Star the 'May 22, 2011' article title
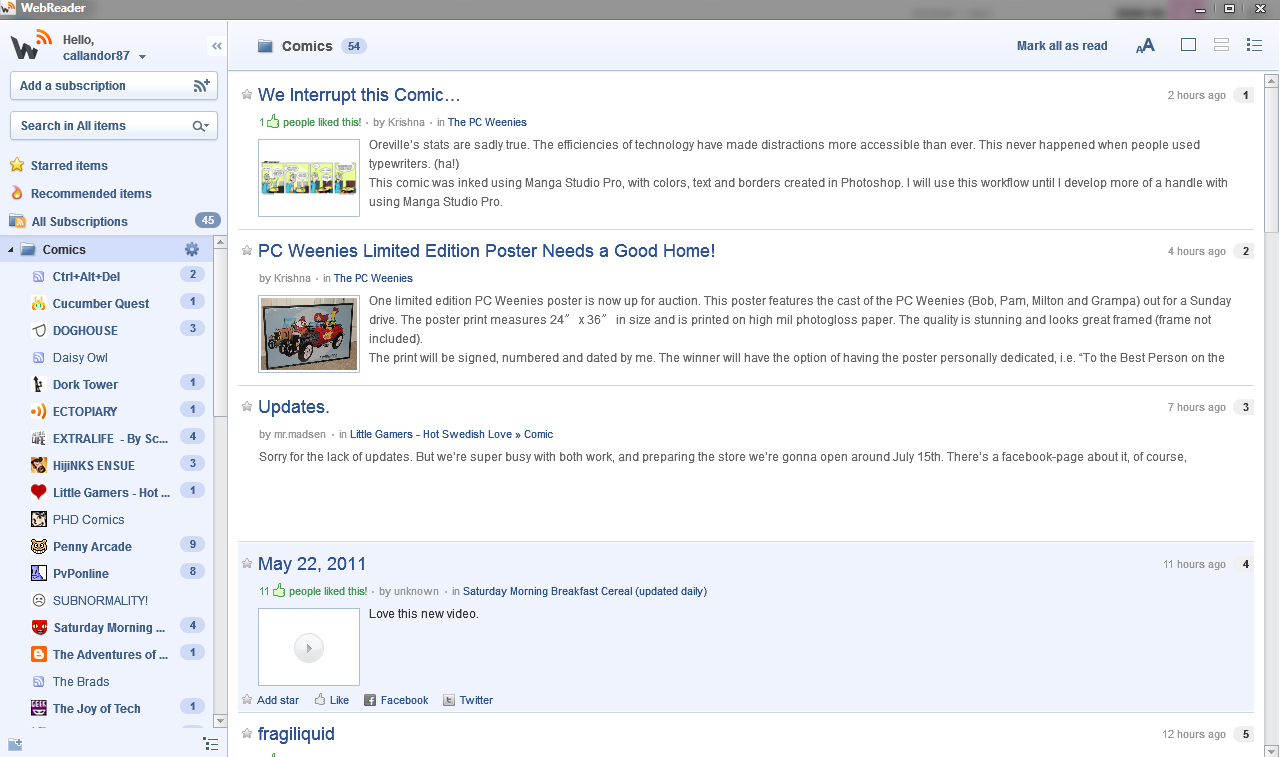This screenshot has width=1280, height=757. point(247,563)
